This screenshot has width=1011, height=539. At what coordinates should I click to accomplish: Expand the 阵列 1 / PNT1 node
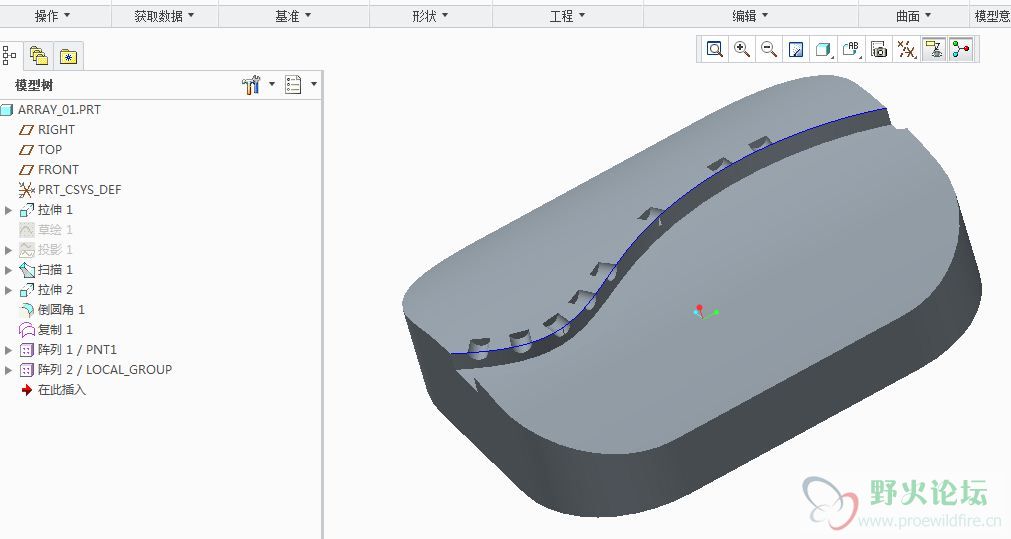point(8,350)
